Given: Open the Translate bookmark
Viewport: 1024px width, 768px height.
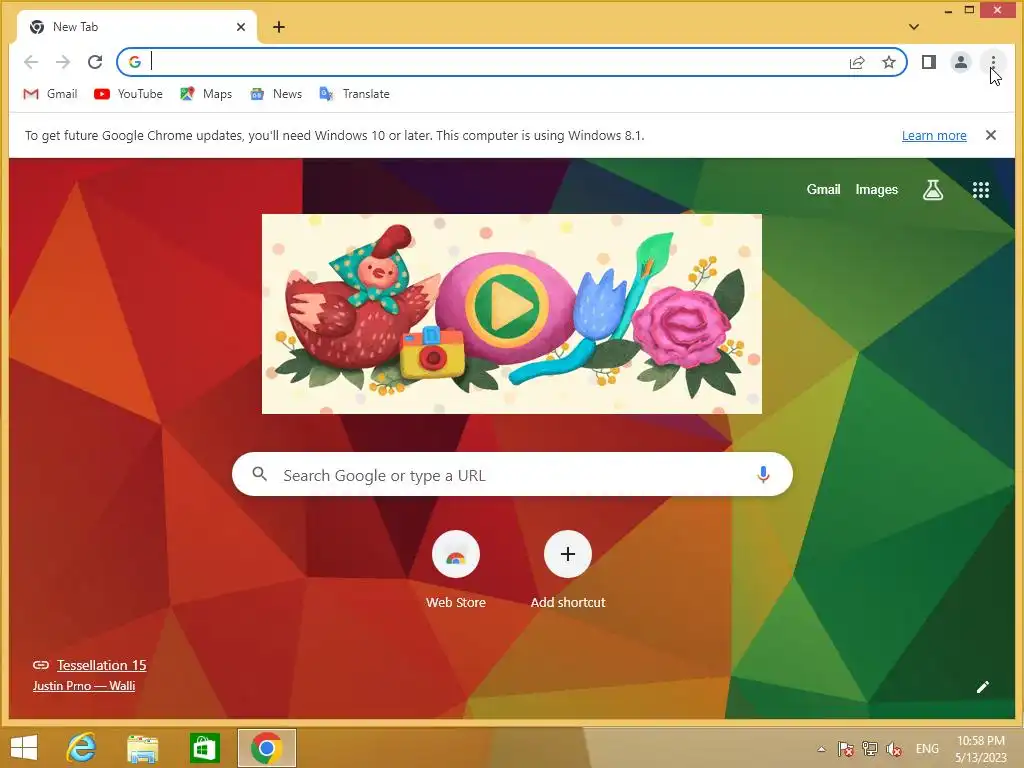Looking at the screenshot, I should coord(355,94).
